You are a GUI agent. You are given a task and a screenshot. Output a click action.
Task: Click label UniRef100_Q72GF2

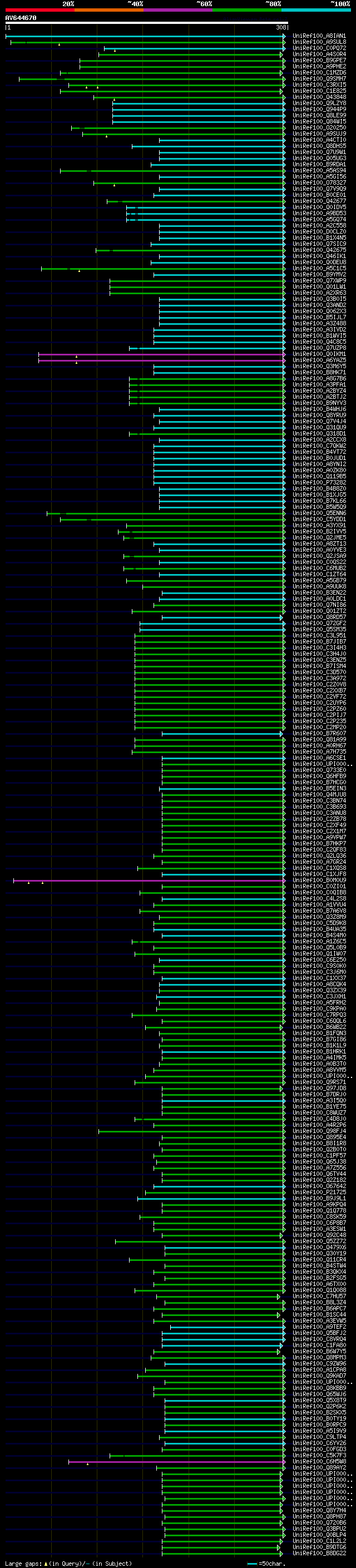click(319, 624)
